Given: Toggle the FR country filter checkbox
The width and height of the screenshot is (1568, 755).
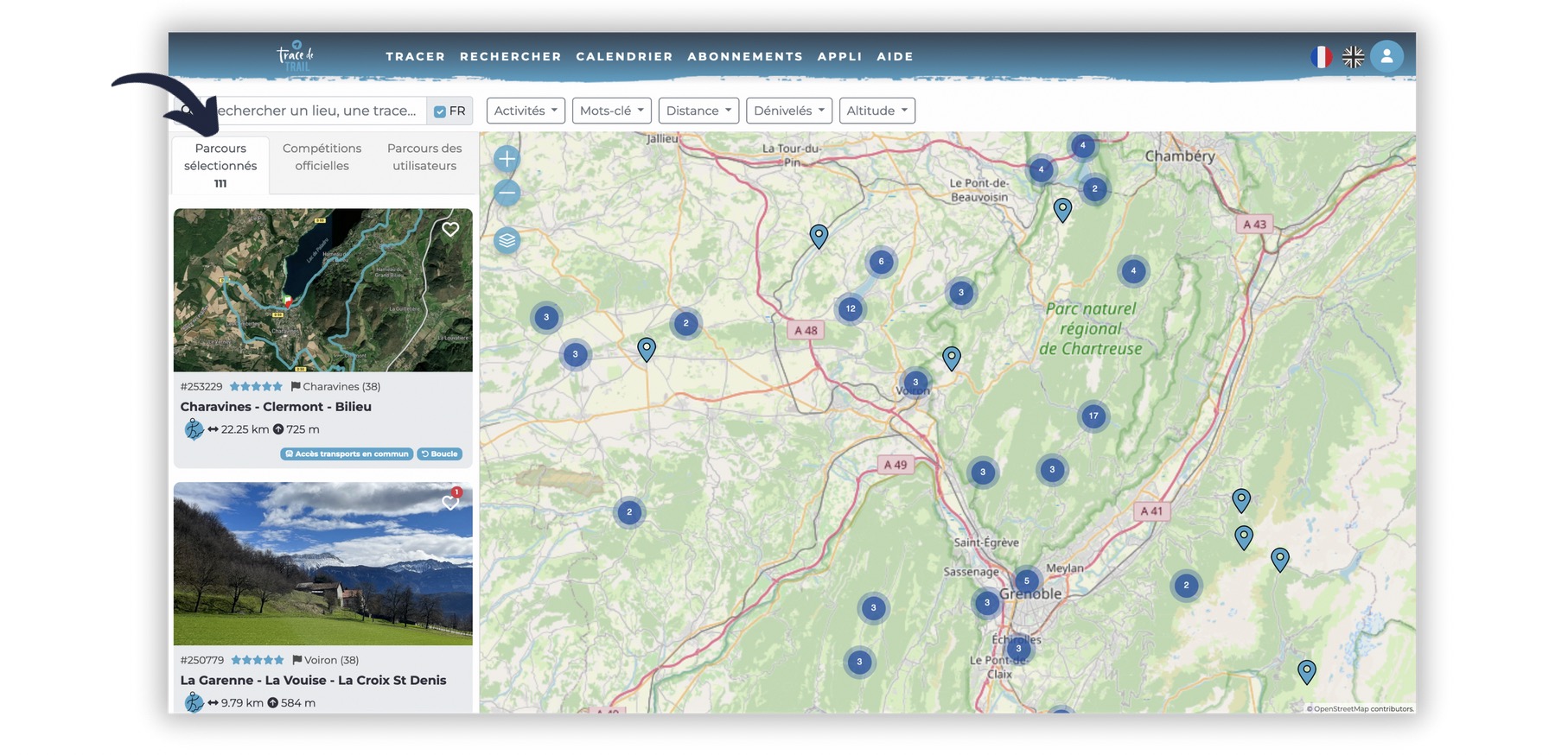Looking at the screenshot, I should [x=440, y=111].
